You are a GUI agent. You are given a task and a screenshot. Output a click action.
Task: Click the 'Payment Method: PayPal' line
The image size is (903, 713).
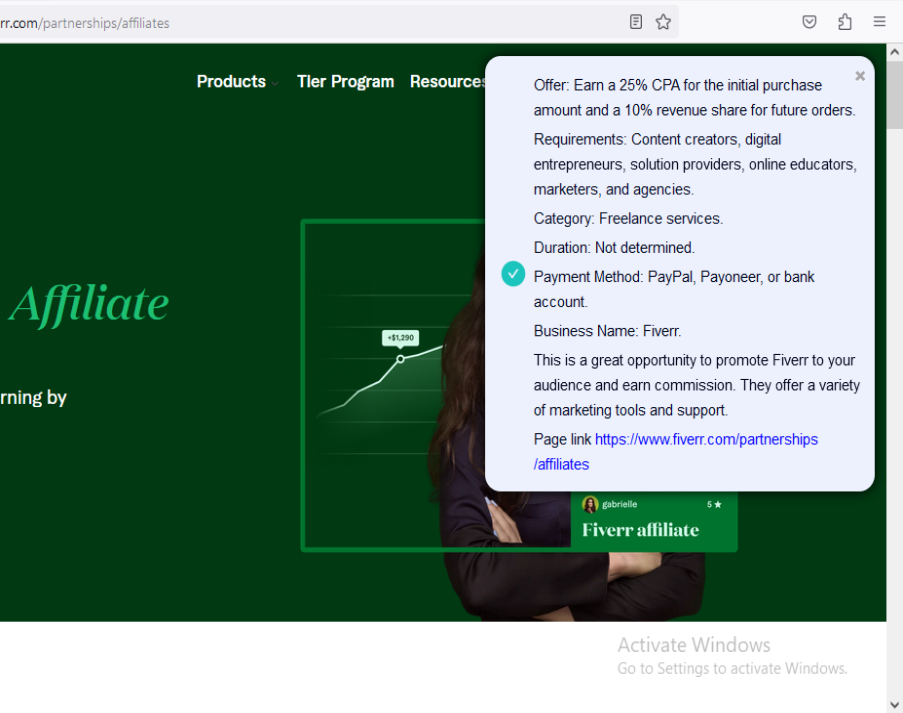point(674,289)
